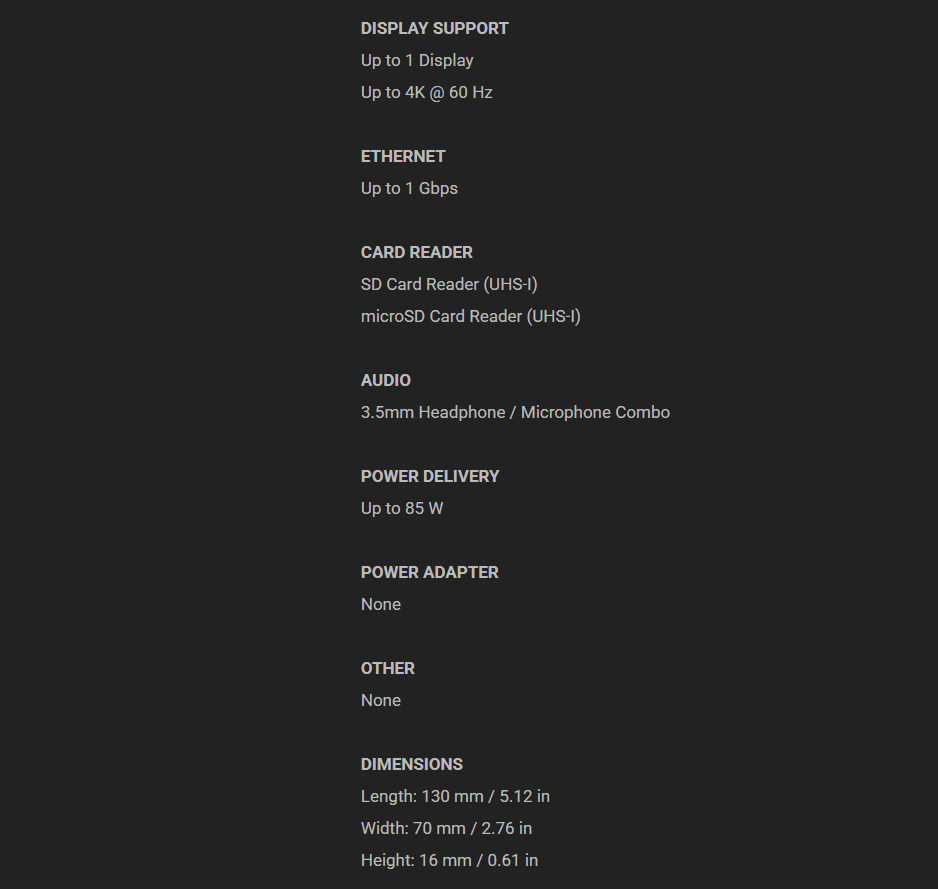Screen dimensions: 938x889
Task: Click the ETHERNET section heading
Action: pyautogui.click(x=403, y=156)
